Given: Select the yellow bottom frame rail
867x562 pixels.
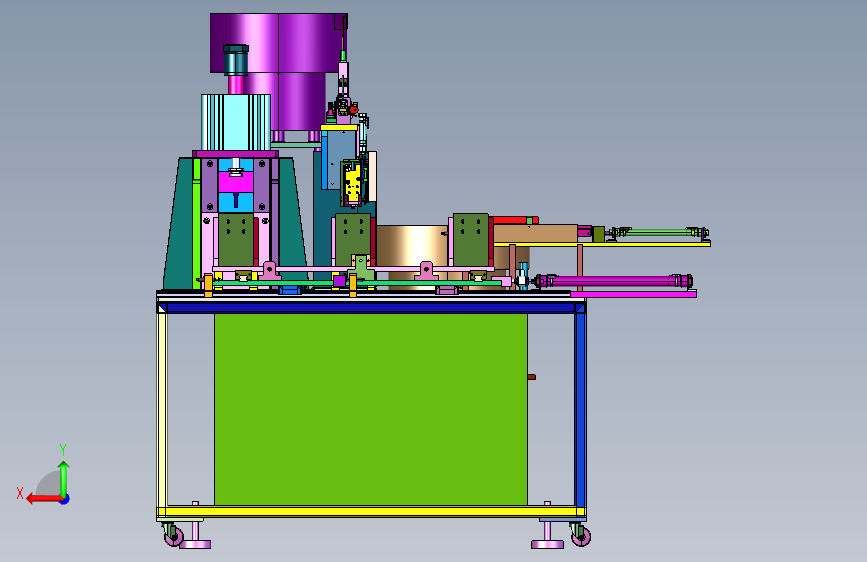Looking at the screenshot, I should pyautogui.click(x=372, y=512).
